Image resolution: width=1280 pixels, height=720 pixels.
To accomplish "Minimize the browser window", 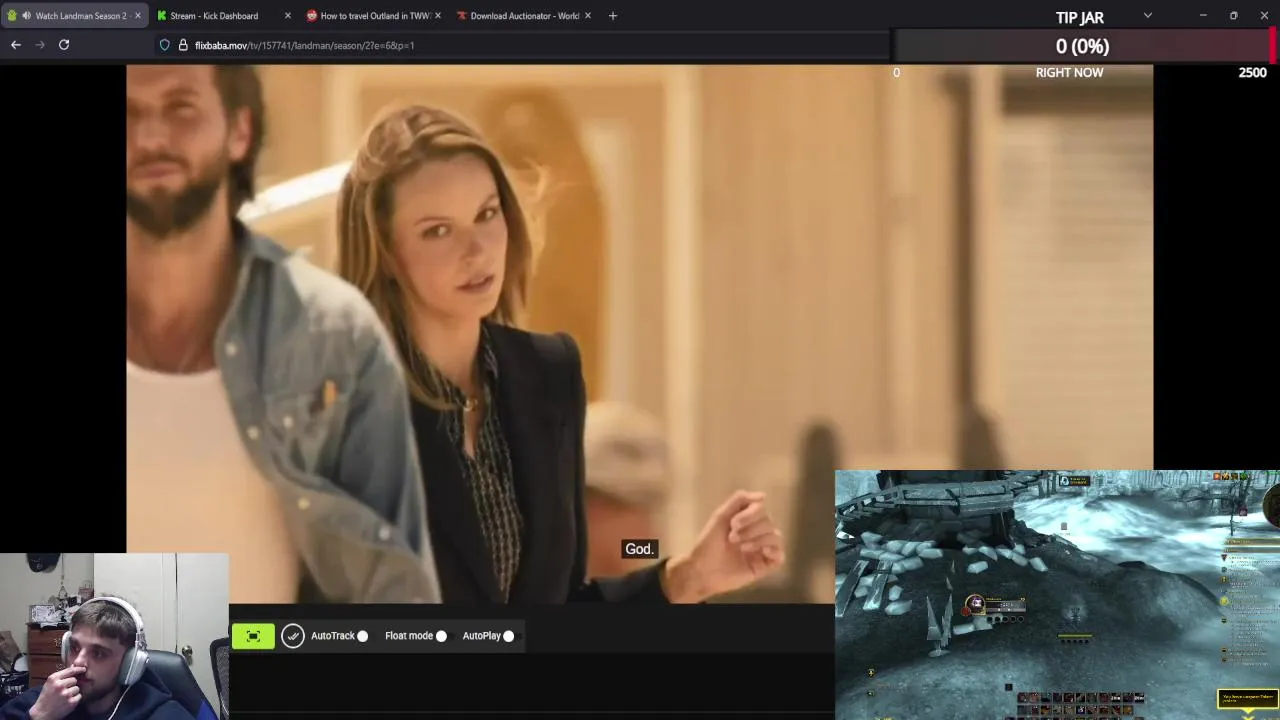I will (x=1203, y=16).
